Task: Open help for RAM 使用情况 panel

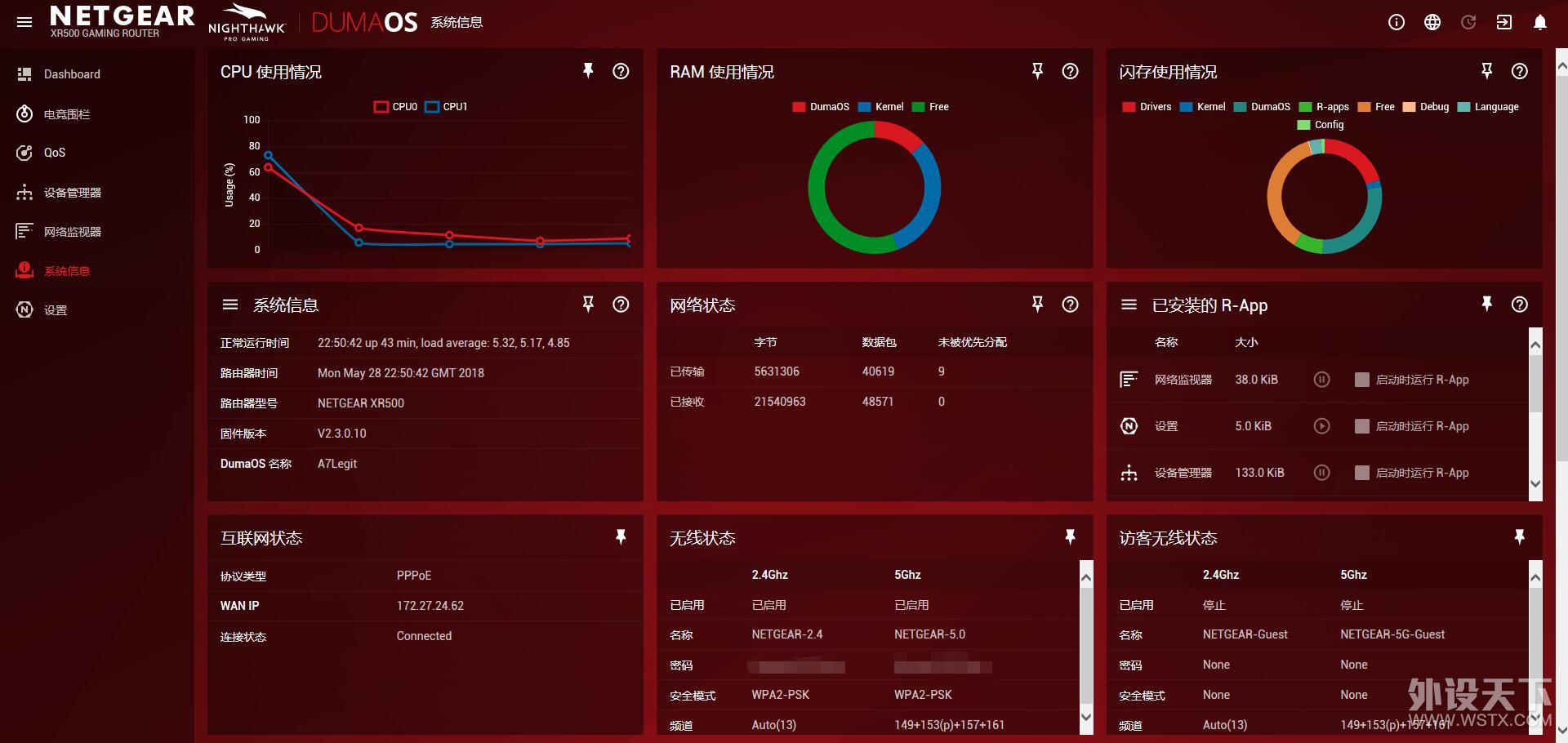Action: pyautogui.click(x=1070, y=71)
